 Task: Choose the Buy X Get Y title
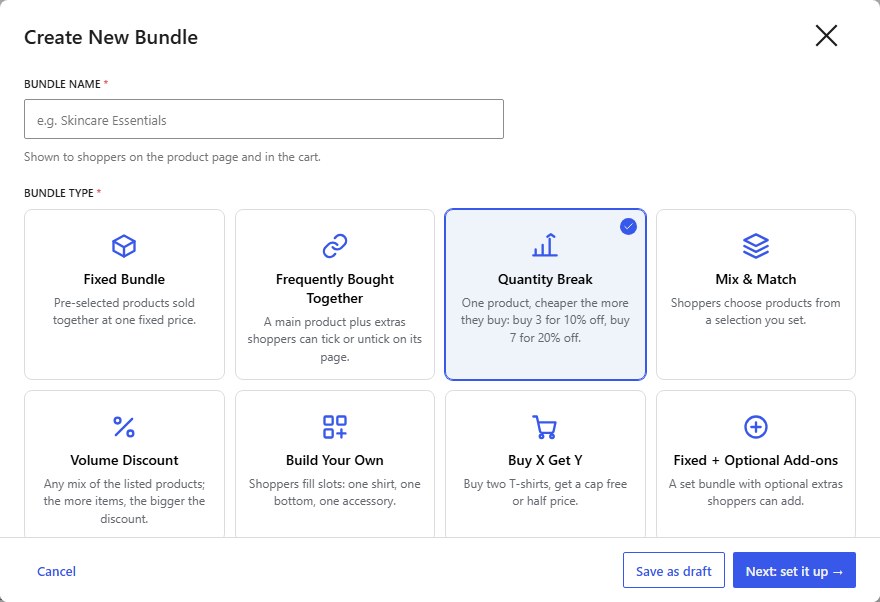coord(545,460)
